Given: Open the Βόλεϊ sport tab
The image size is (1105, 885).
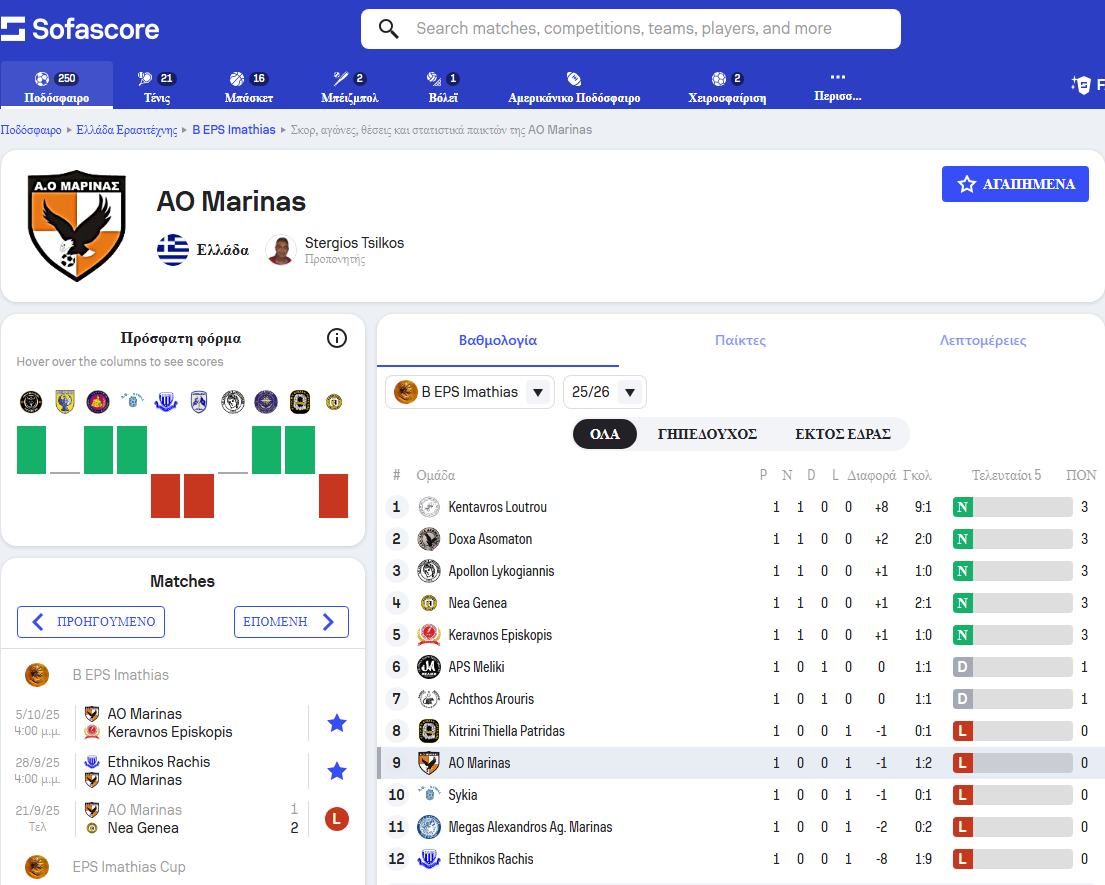Looking at the screenshot, I should (x=443, y=86).
